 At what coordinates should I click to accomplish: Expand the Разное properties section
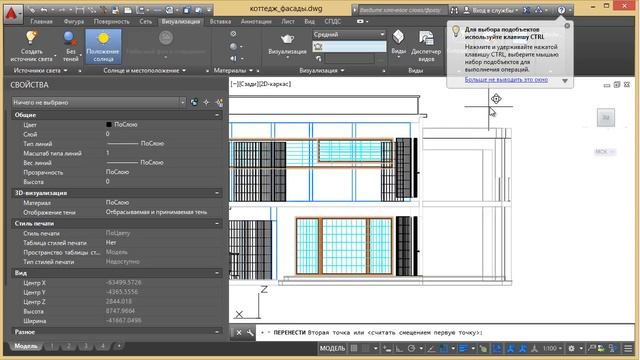[x=217, y=332]
